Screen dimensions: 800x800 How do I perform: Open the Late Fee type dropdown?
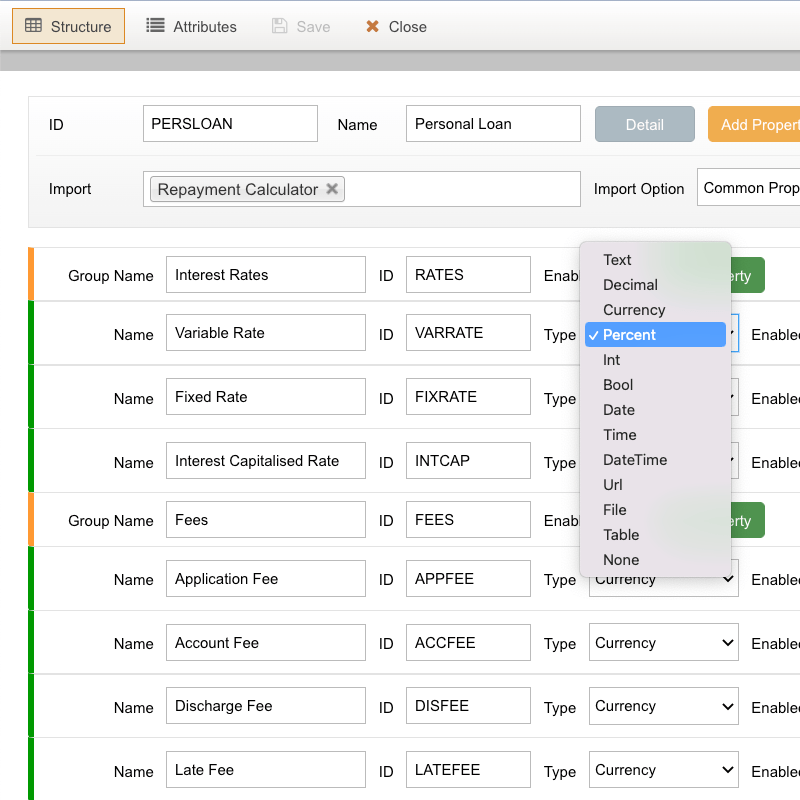(x=663, y=769)
